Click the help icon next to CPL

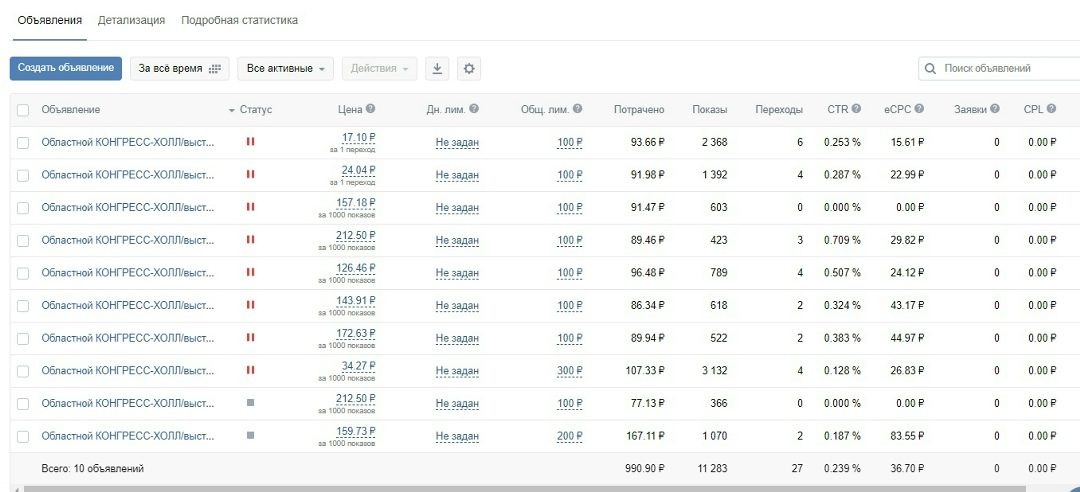[1051, 109]
